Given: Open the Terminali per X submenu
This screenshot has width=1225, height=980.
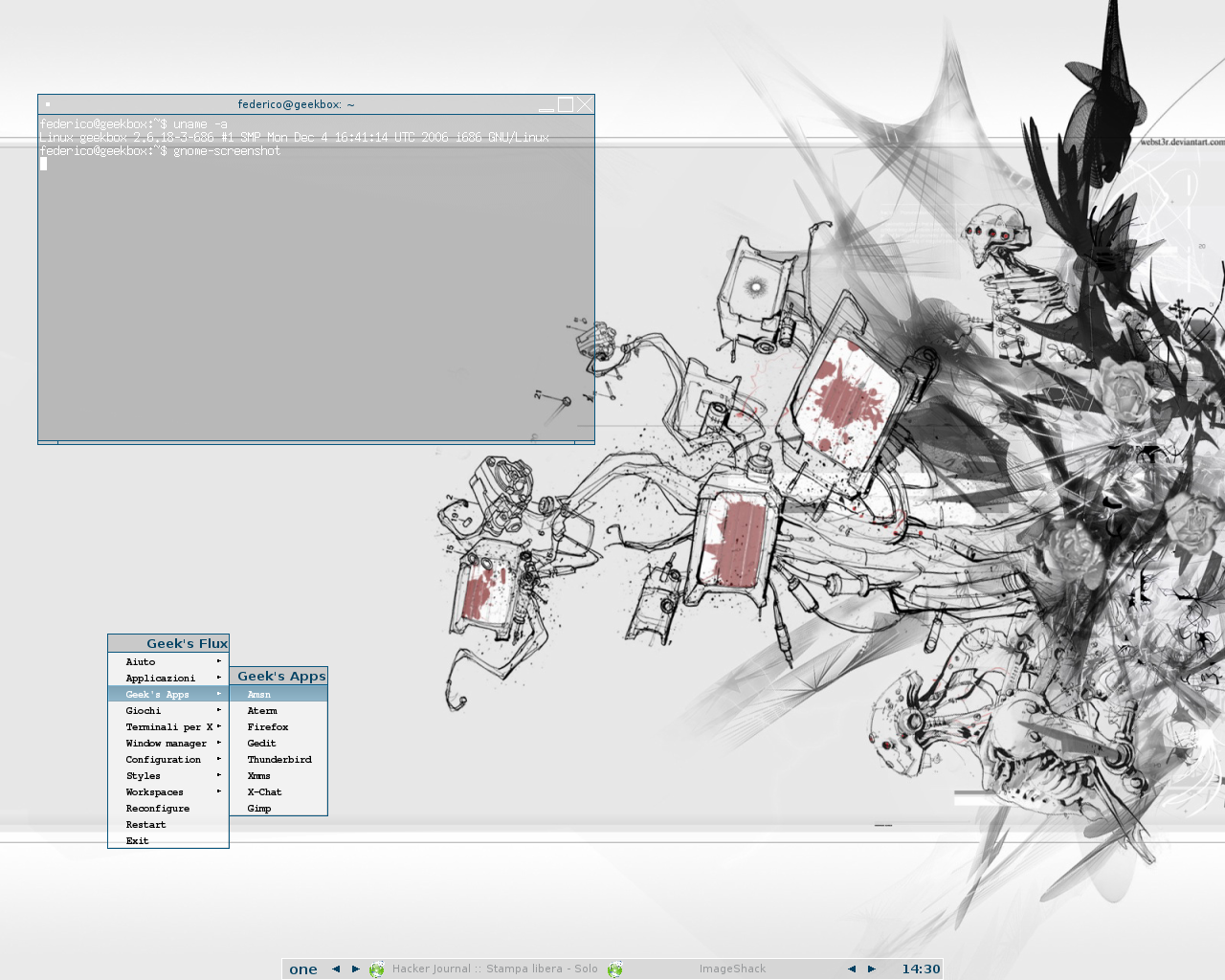Looking at the screenshot, I should pyautogui.click(x=168, y=726).
